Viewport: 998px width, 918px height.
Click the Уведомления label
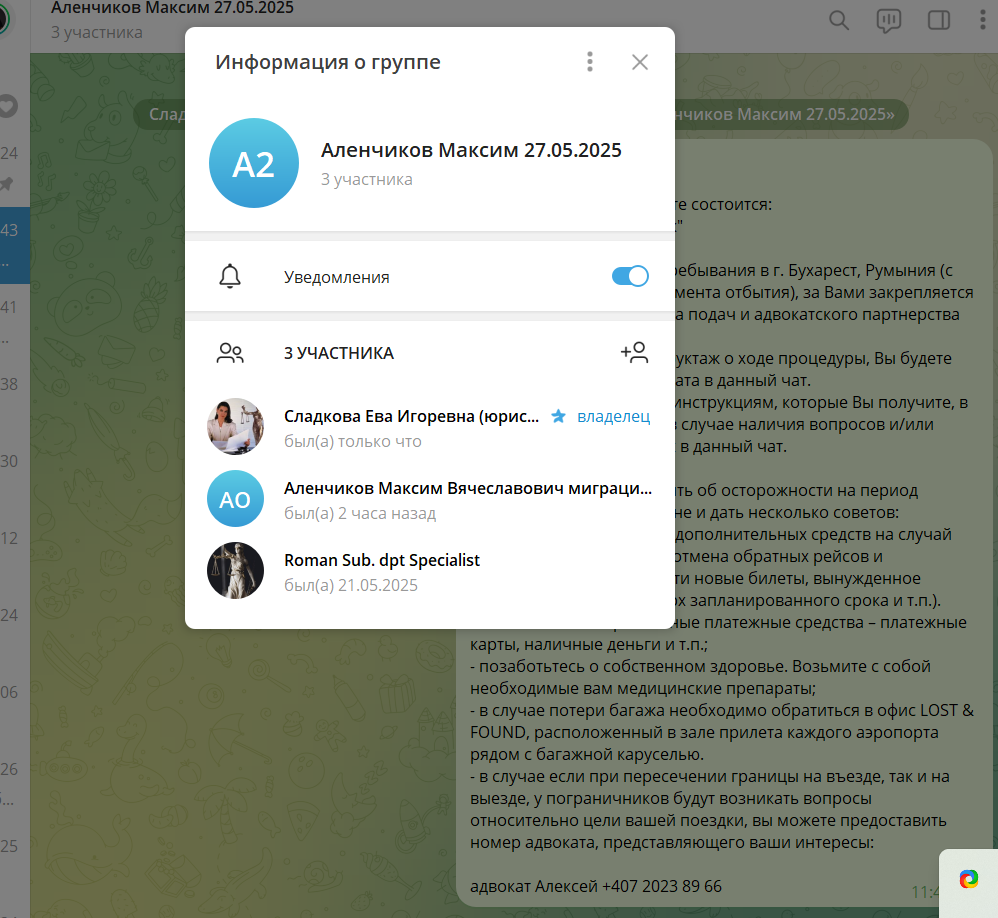pos(337,278)
